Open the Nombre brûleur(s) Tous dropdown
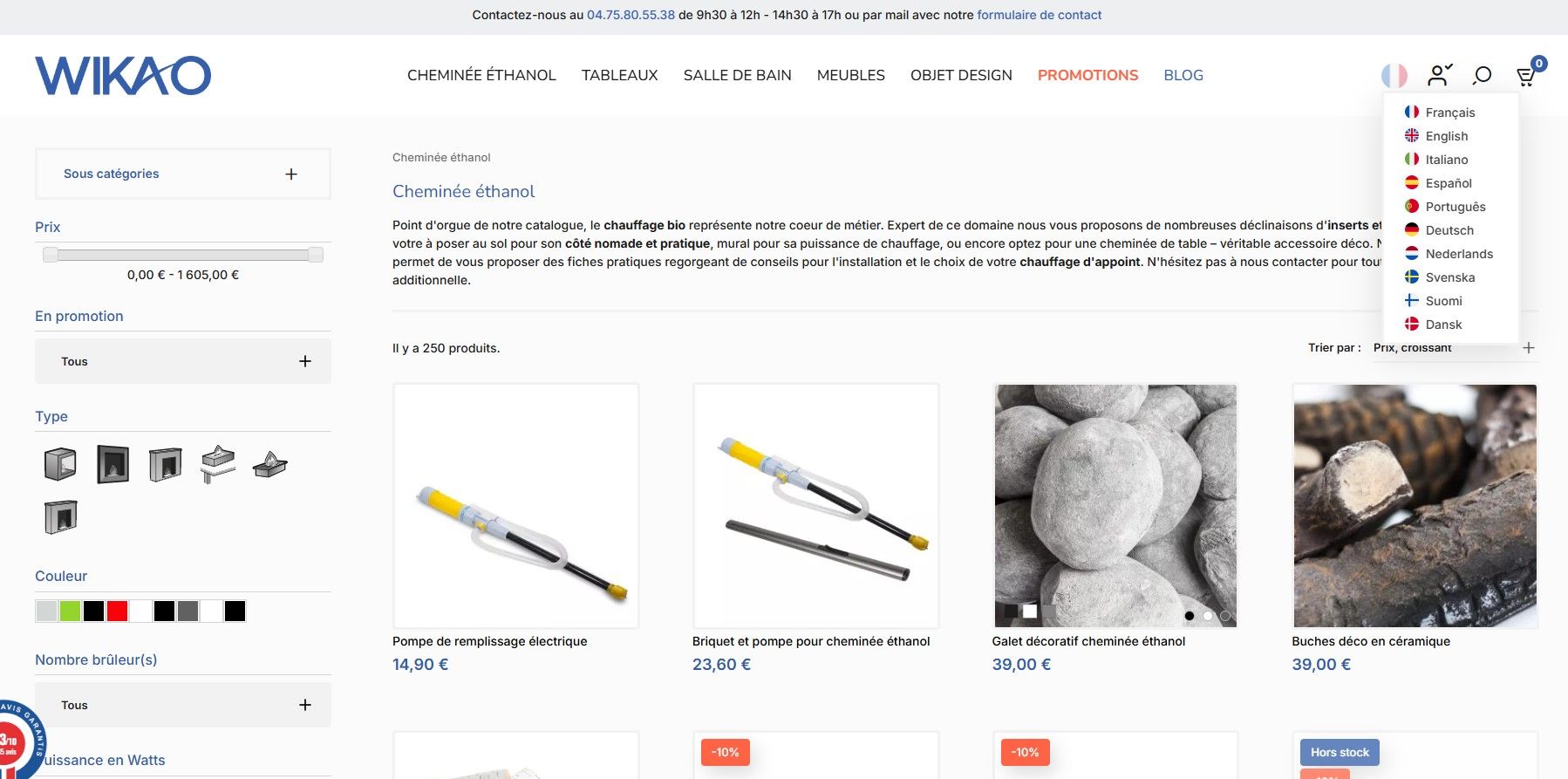Viewport: 1568px width, 779px height. (183, 705)
